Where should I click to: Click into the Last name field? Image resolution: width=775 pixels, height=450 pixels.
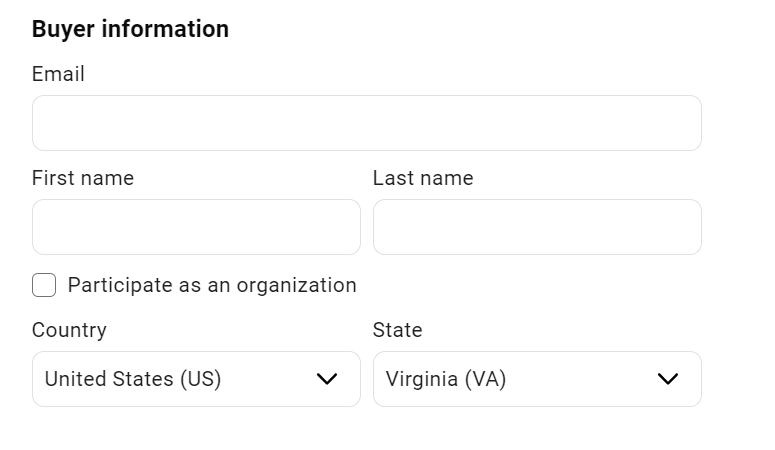point(537,227)
